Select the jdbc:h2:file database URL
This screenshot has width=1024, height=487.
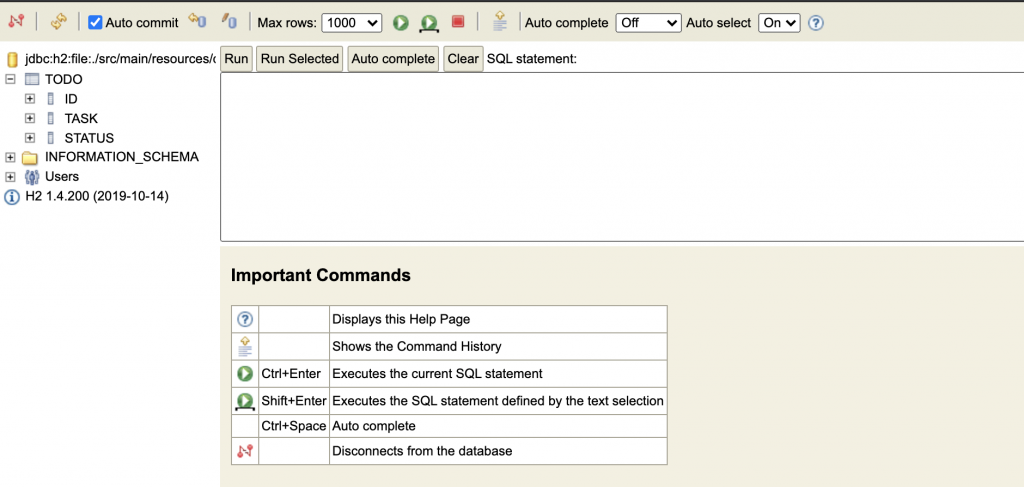(120, 59)
